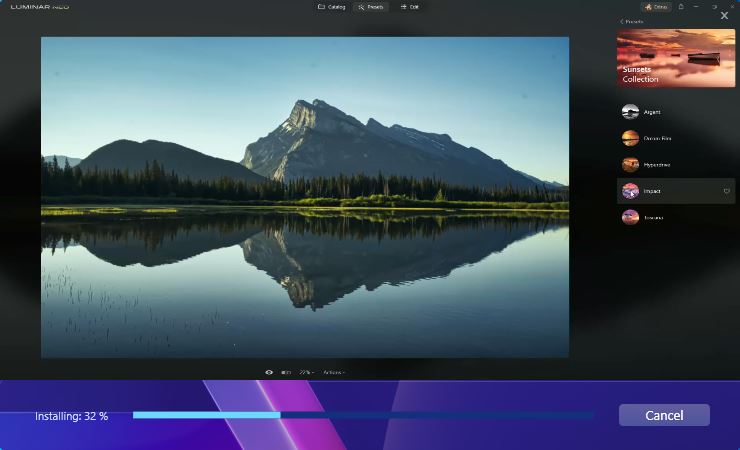The height and width of the screenshot is (450, 740).
Task: Open the Actions dropdown menu
Action: [x=334, y=372]
